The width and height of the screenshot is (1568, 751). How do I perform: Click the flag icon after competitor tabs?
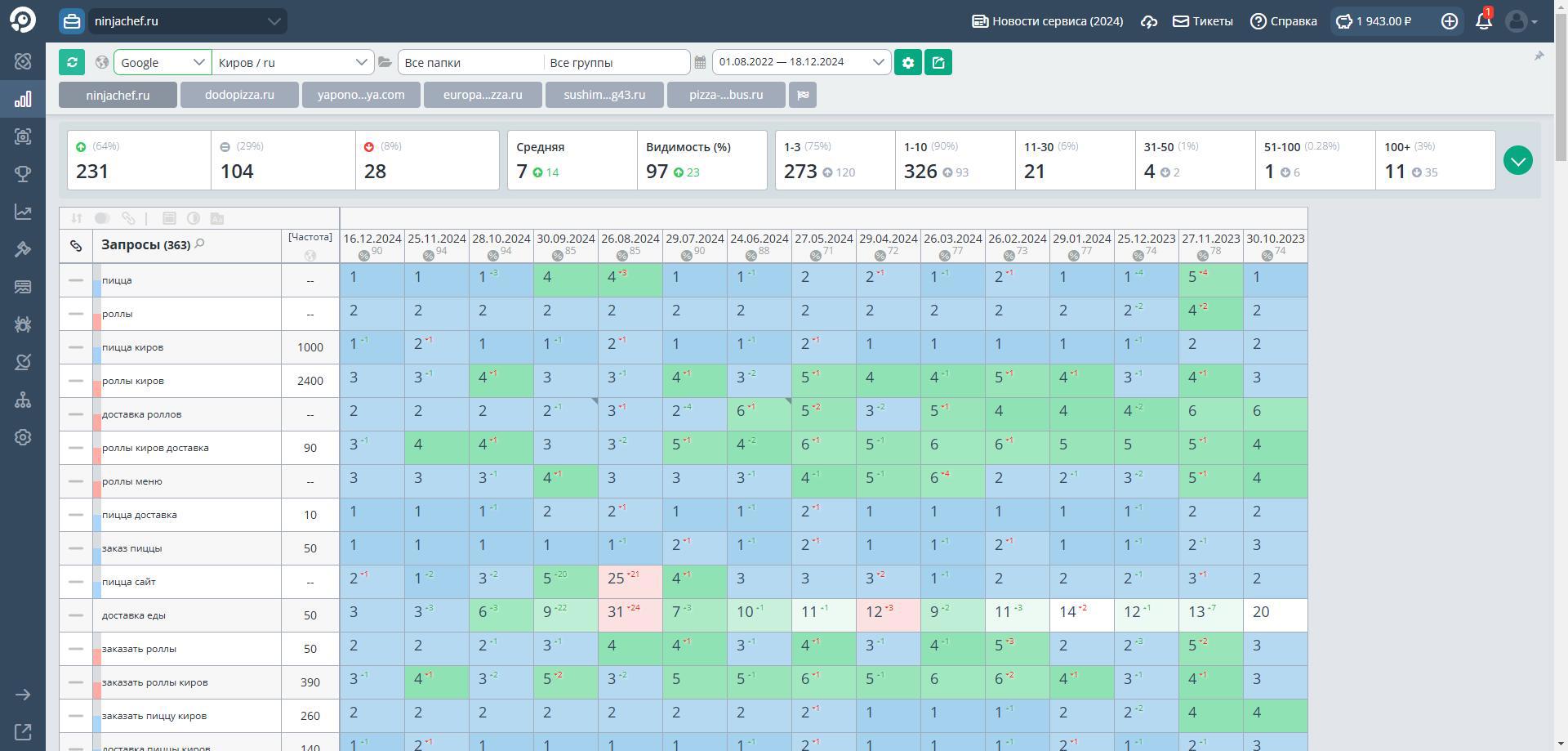[x=803, y=95]
